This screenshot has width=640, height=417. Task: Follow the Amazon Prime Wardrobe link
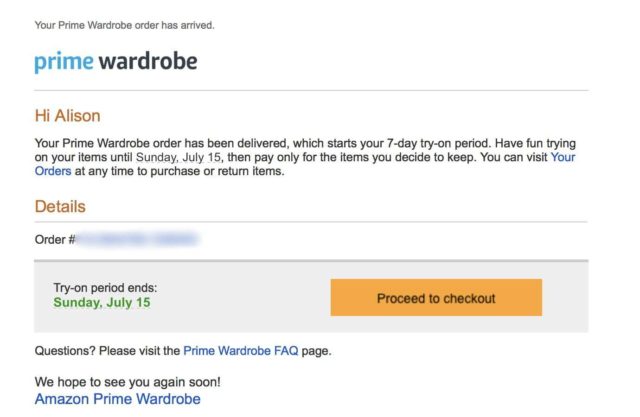pos(117,399)
